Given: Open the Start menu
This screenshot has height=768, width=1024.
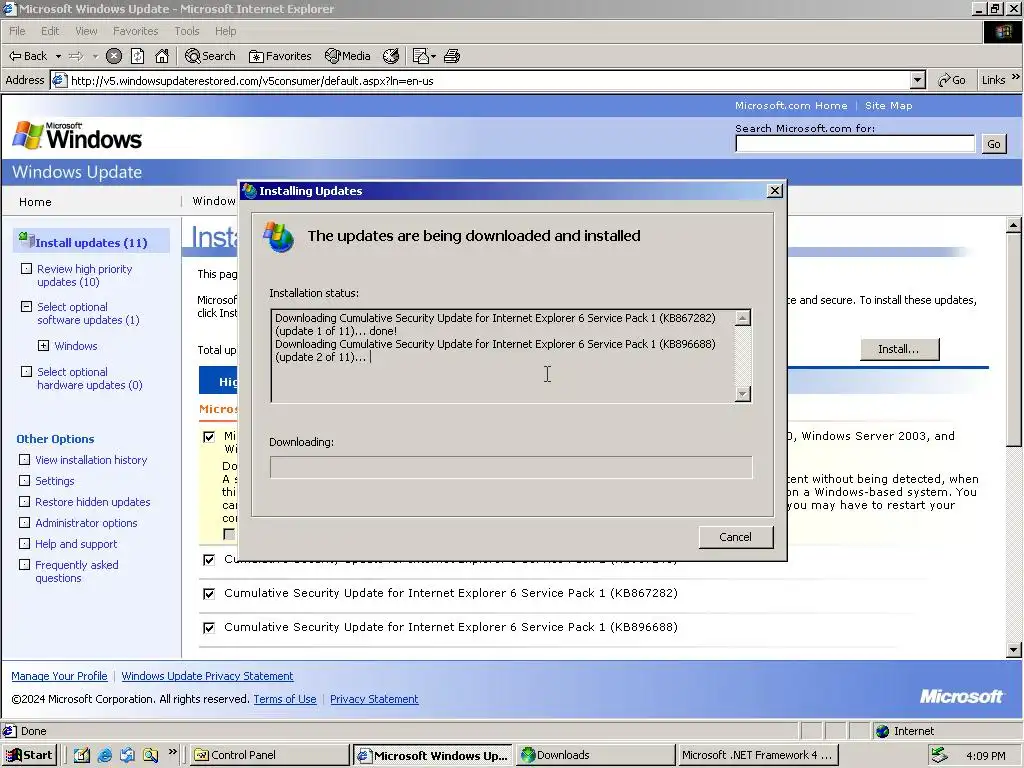Looking at the screenshot, I should (x=29, y=755).
